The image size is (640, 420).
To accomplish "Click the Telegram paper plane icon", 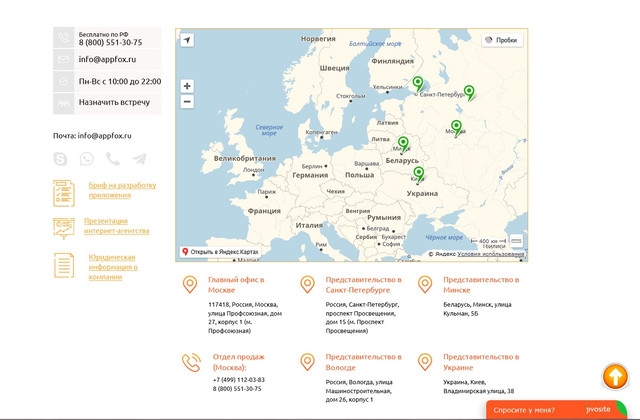I will 140,159.
